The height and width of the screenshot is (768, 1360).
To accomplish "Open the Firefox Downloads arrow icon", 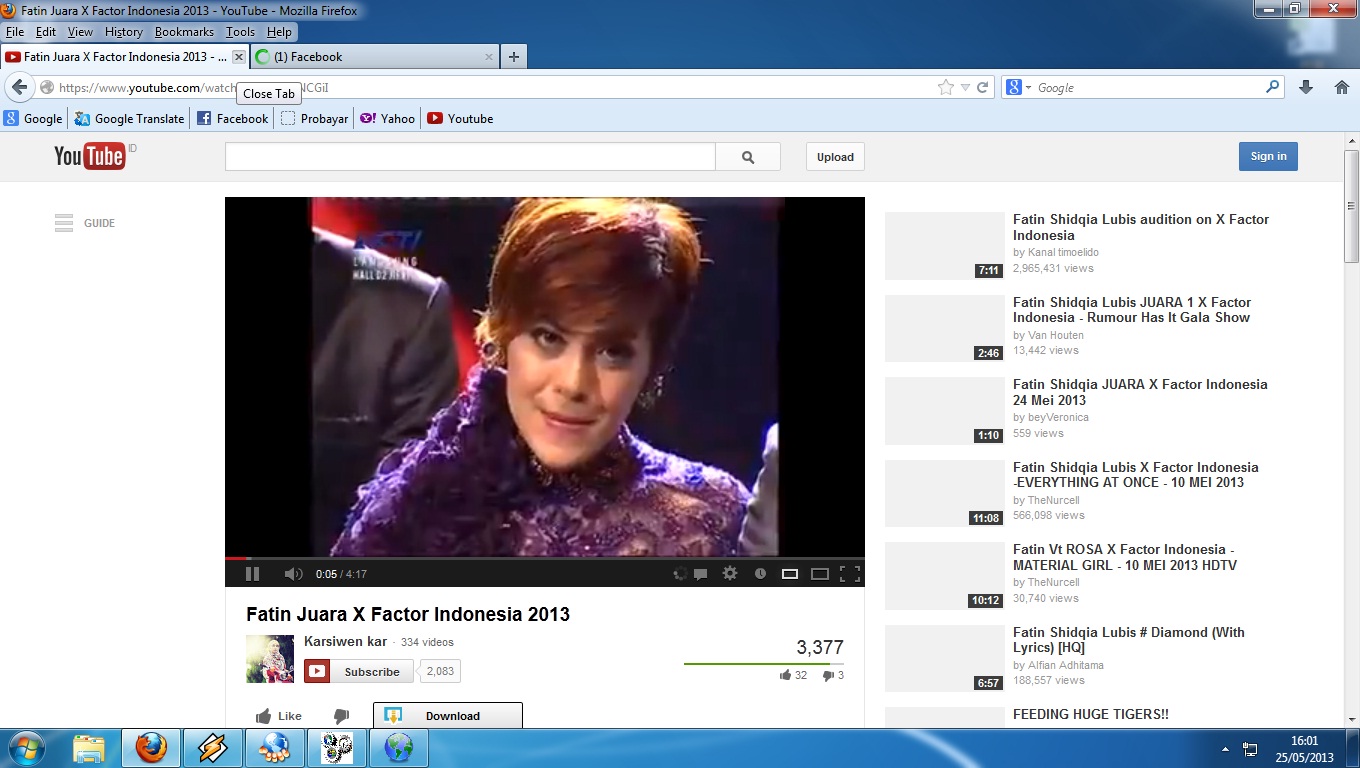I will tap(1305, 88).
